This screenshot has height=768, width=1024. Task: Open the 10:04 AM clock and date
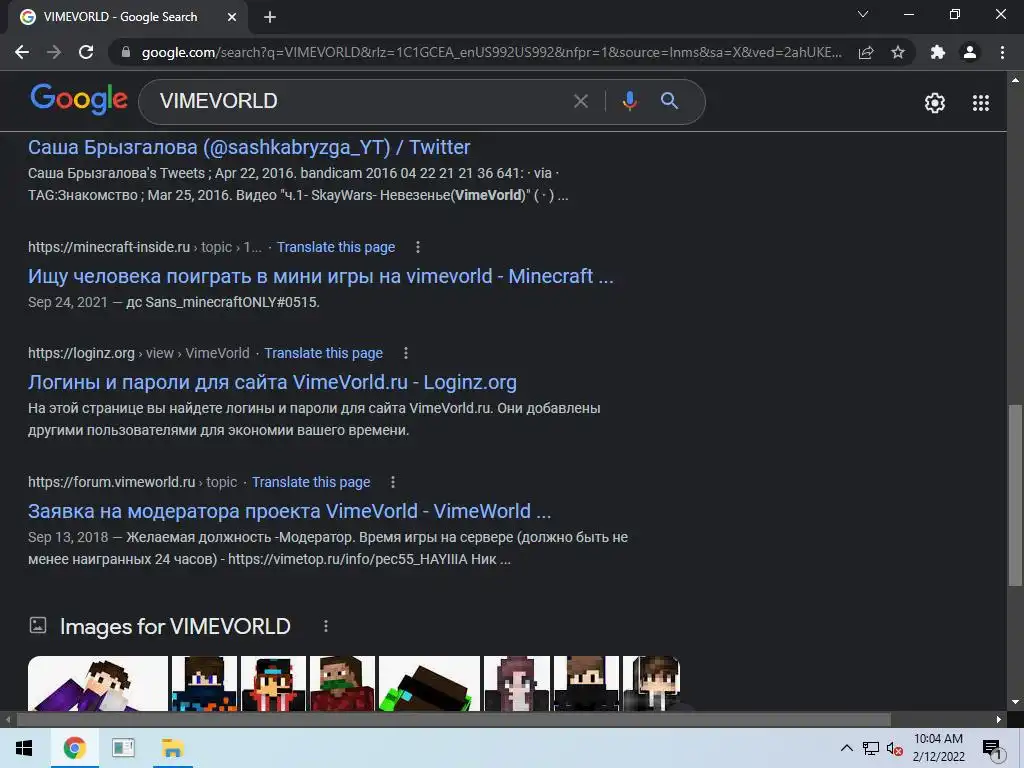938,748
